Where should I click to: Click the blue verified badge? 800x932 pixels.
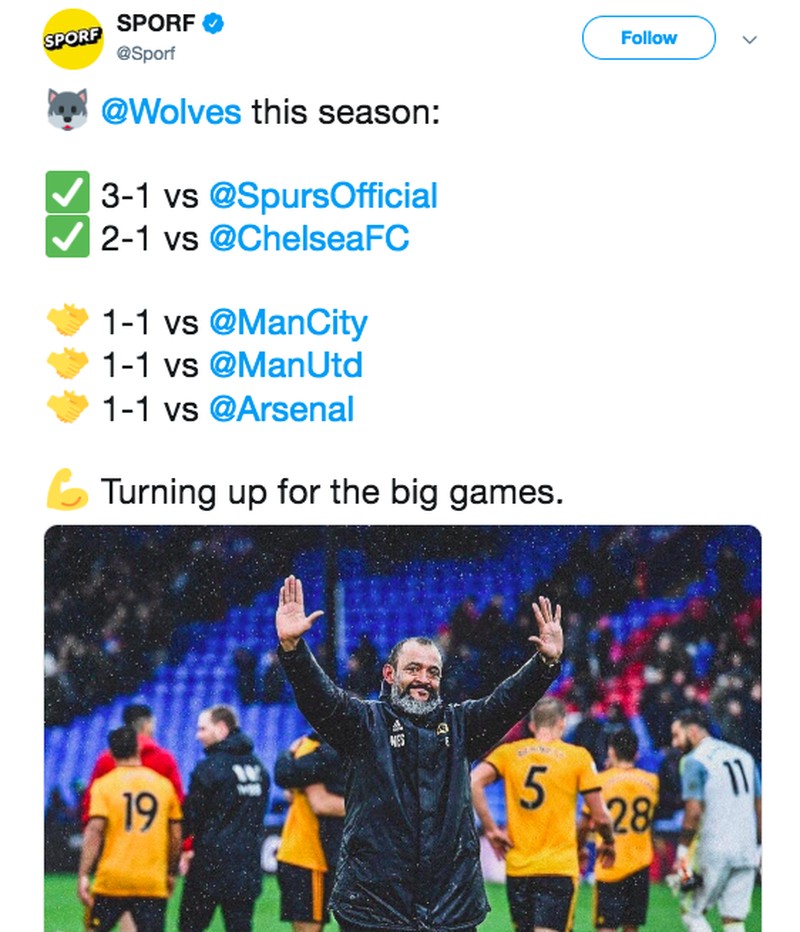pyautogui.click(x=213, y=23)
